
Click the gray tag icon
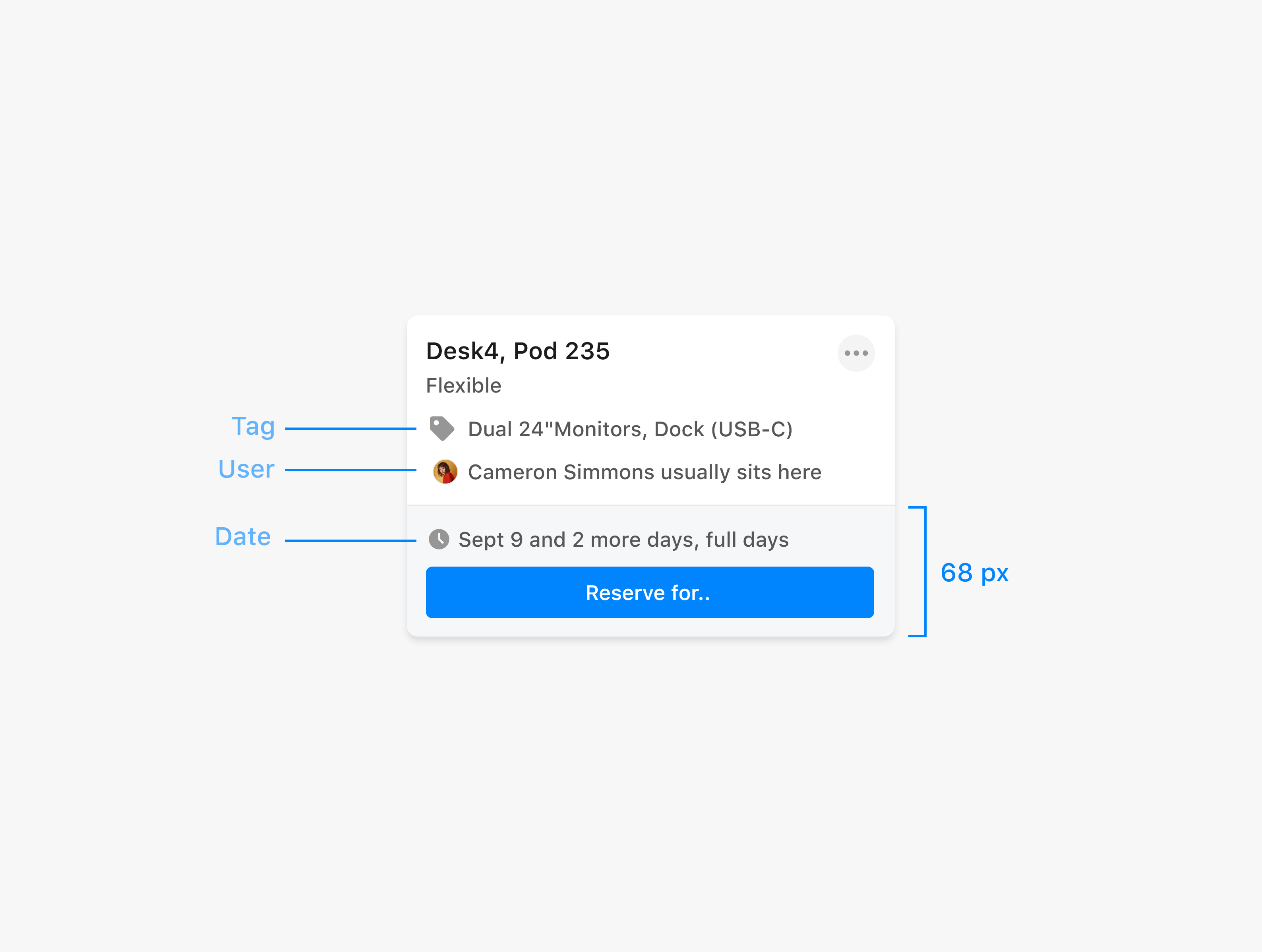pos(441,428)
